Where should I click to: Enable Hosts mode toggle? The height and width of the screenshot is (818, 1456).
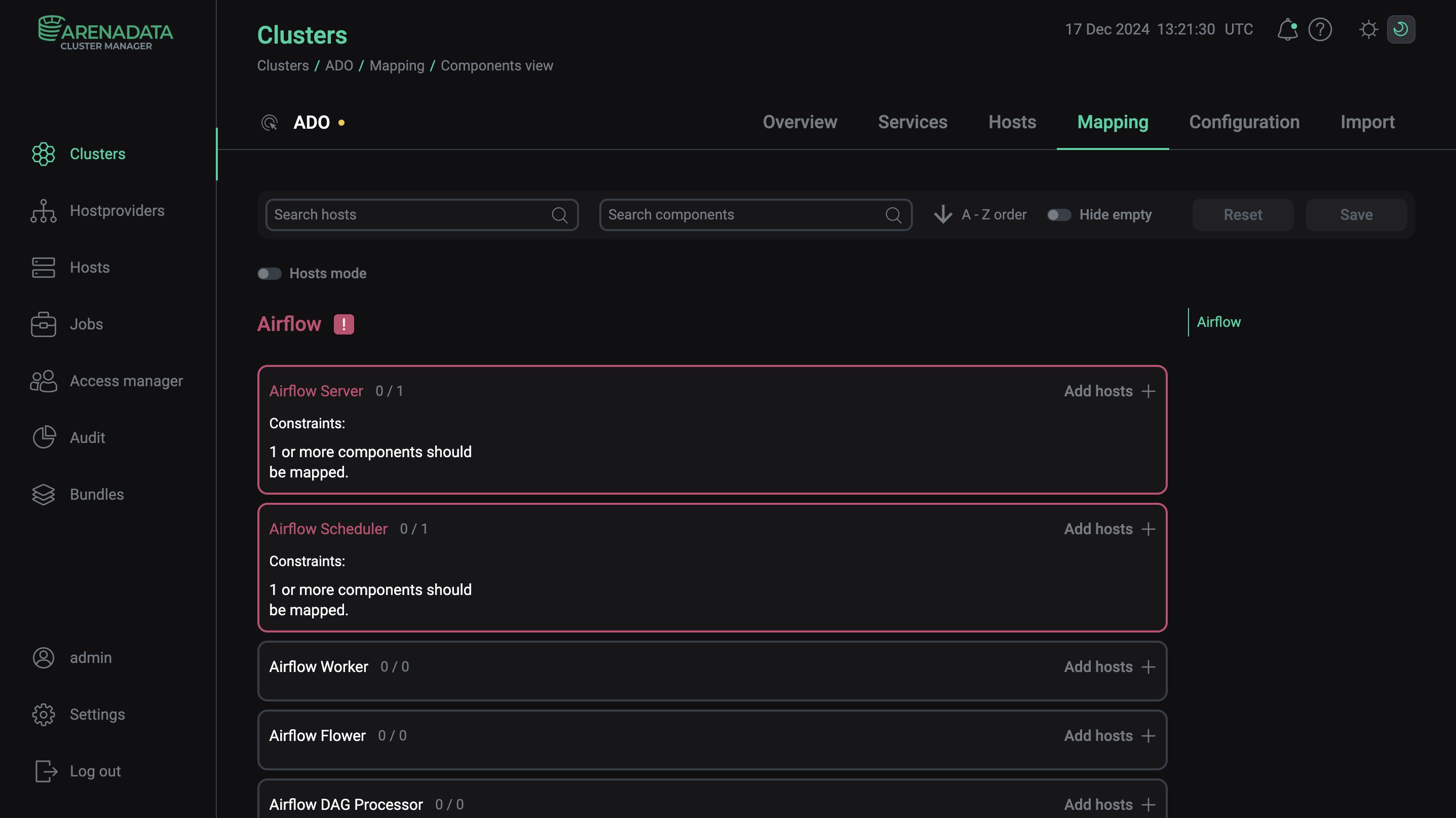269,273
